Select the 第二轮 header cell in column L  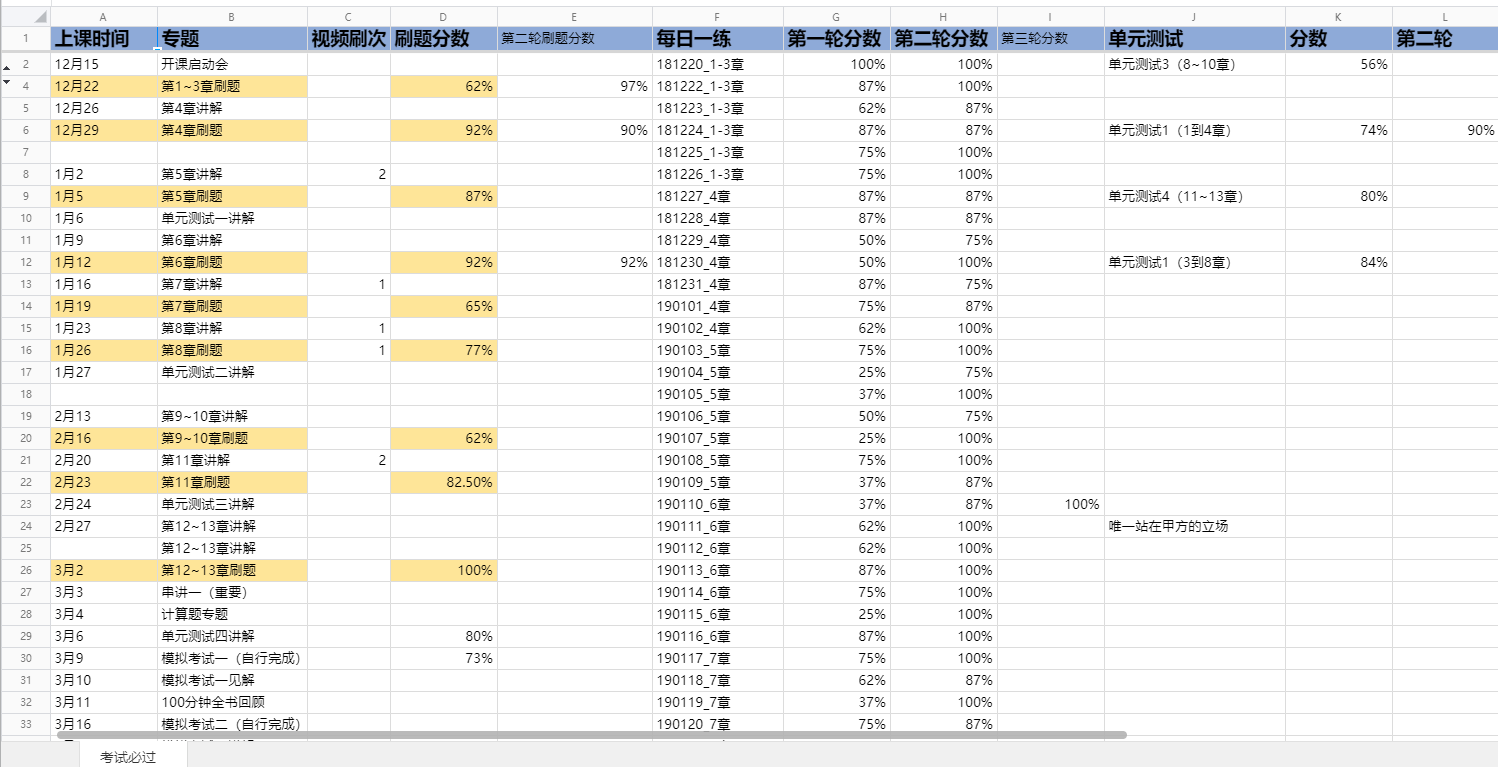(1445, 39)
